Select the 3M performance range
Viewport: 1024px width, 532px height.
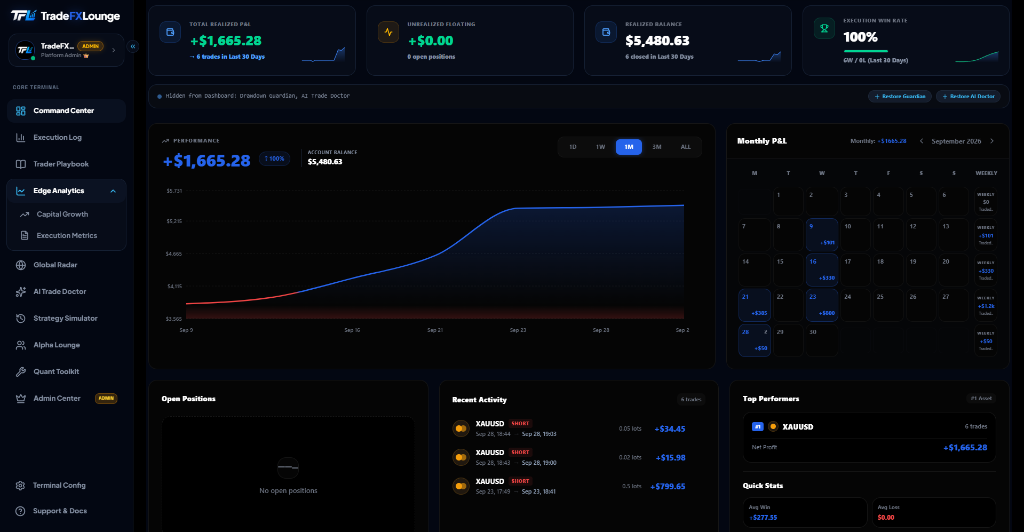pyautogui.click(x=657, y=148)
